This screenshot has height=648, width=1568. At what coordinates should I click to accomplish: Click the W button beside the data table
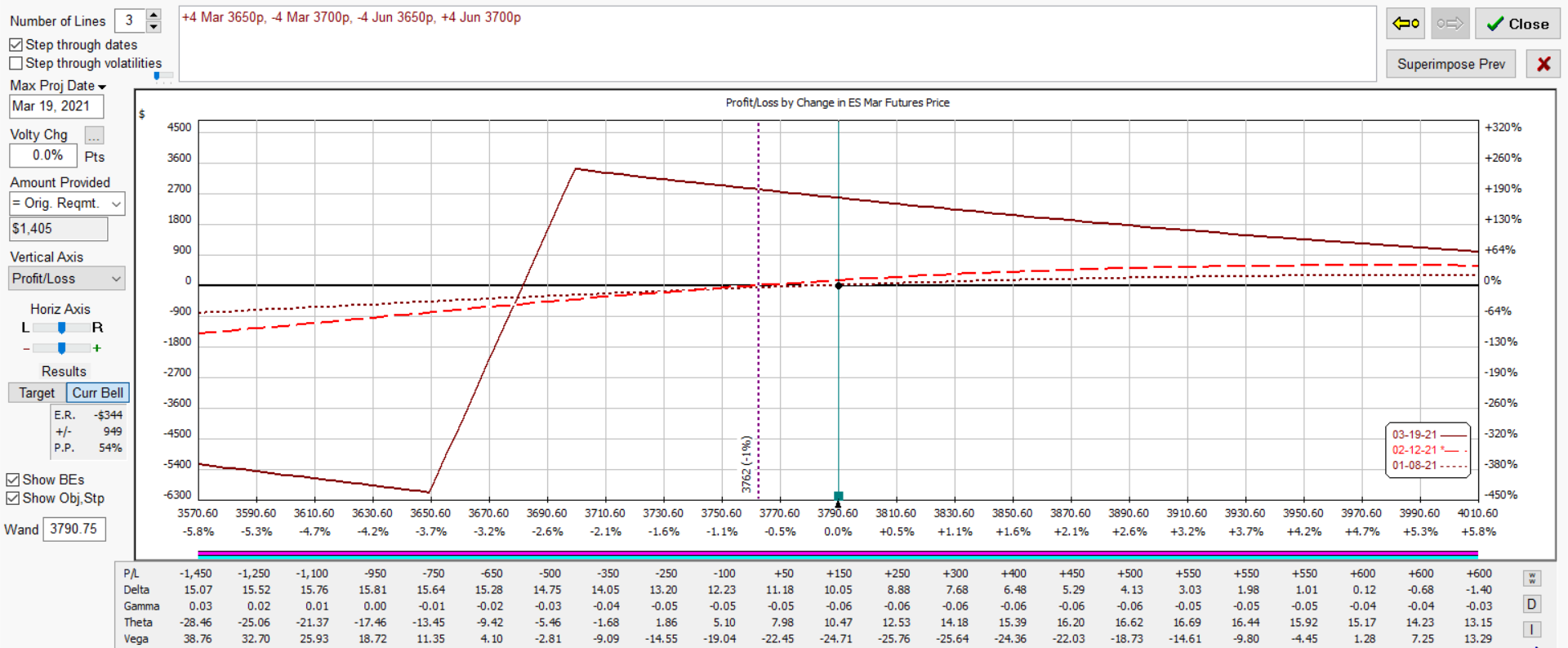tap(1532, 579)
